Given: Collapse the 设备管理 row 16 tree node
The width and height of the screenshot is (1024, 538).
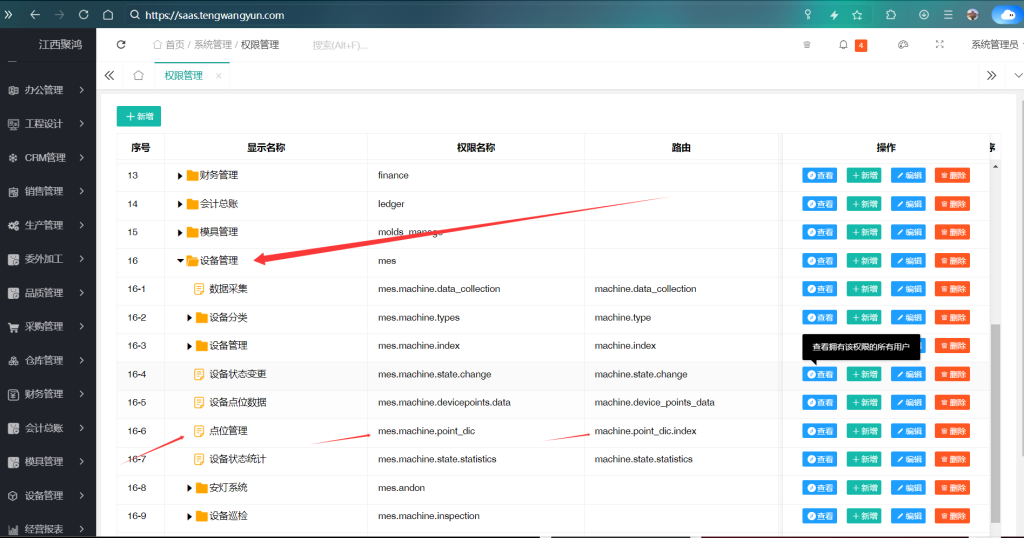Looking at the screenshot, I should tap(181, 261).
